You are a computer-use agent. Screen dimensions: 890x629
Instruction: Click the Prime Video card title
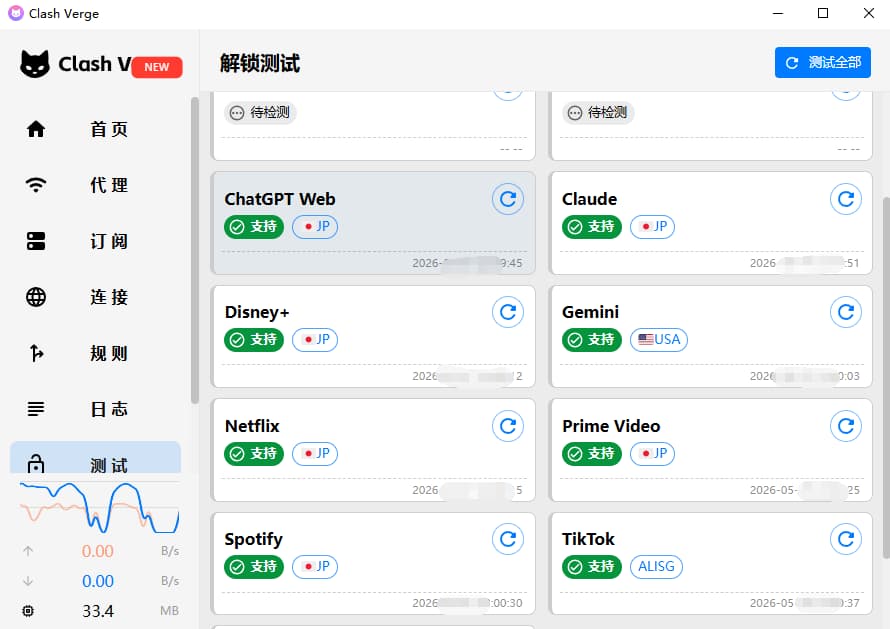(611, 426)
